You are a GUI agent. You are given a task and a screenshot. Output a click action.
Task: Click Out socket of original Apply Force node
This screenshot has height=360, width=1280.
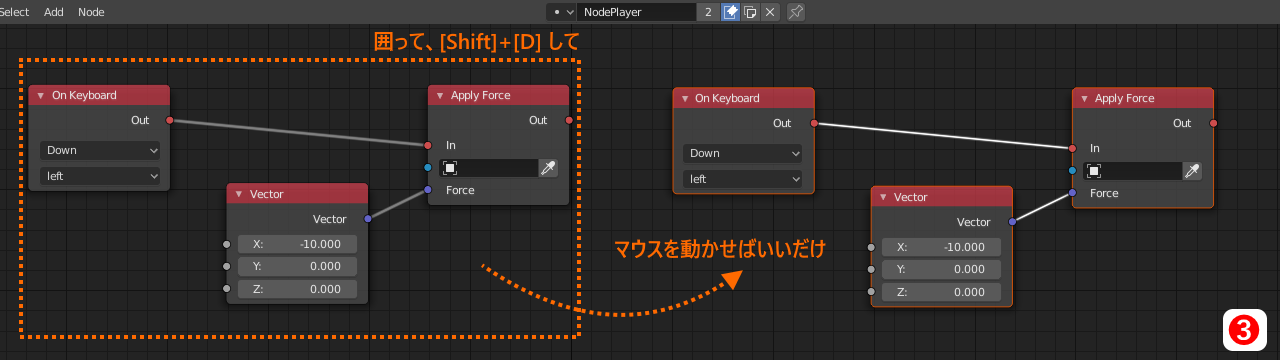(569, 120)
